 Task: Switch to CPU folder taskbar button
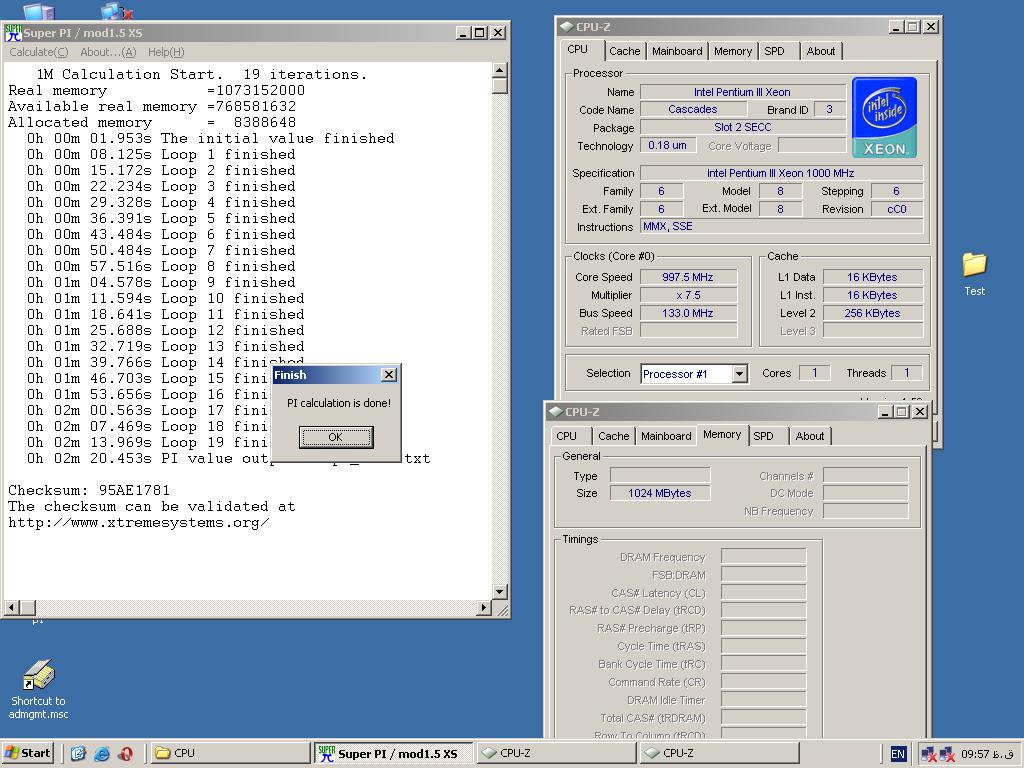click(x=230, y=753)
